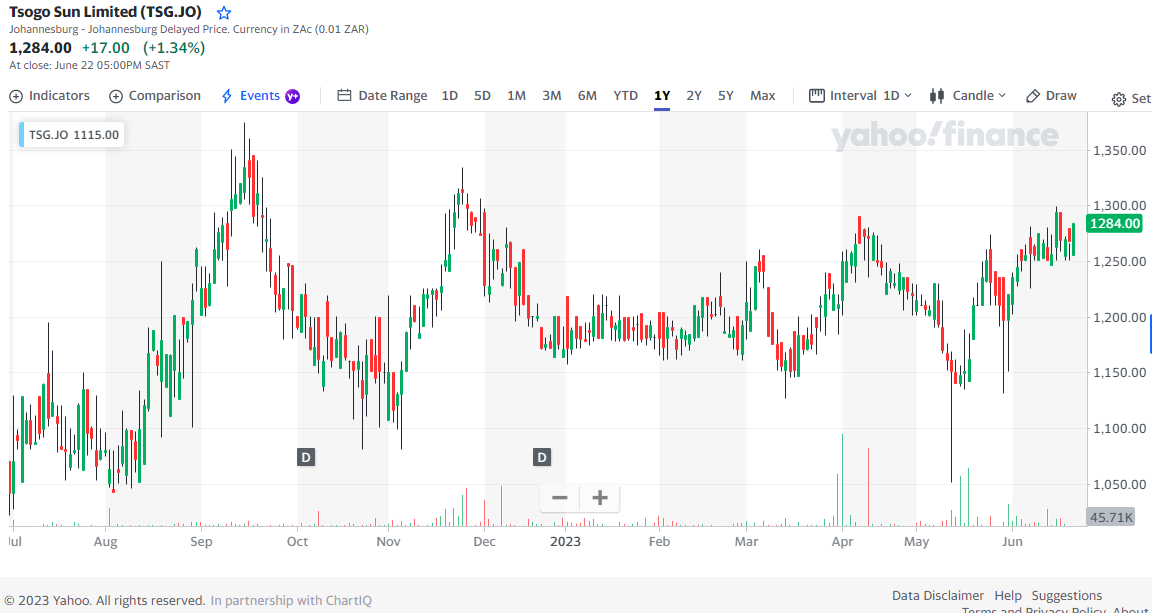Click the candlestick icon beside Candle
1152x613 pixels.
(x=937, y=96)
